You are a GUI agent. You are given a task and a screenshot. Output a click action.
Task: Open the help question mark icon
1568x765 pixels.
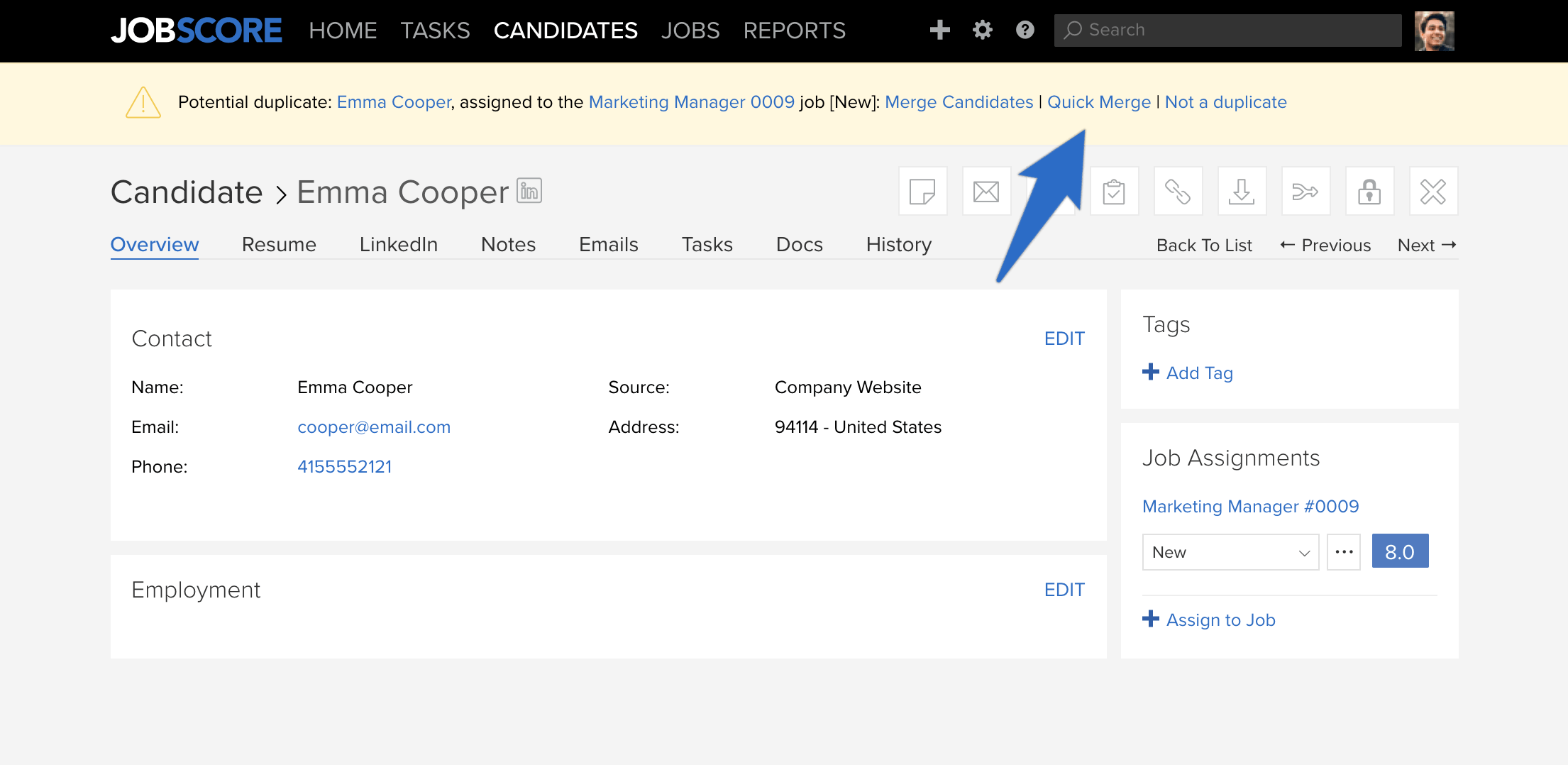(x=1025, y=30)
